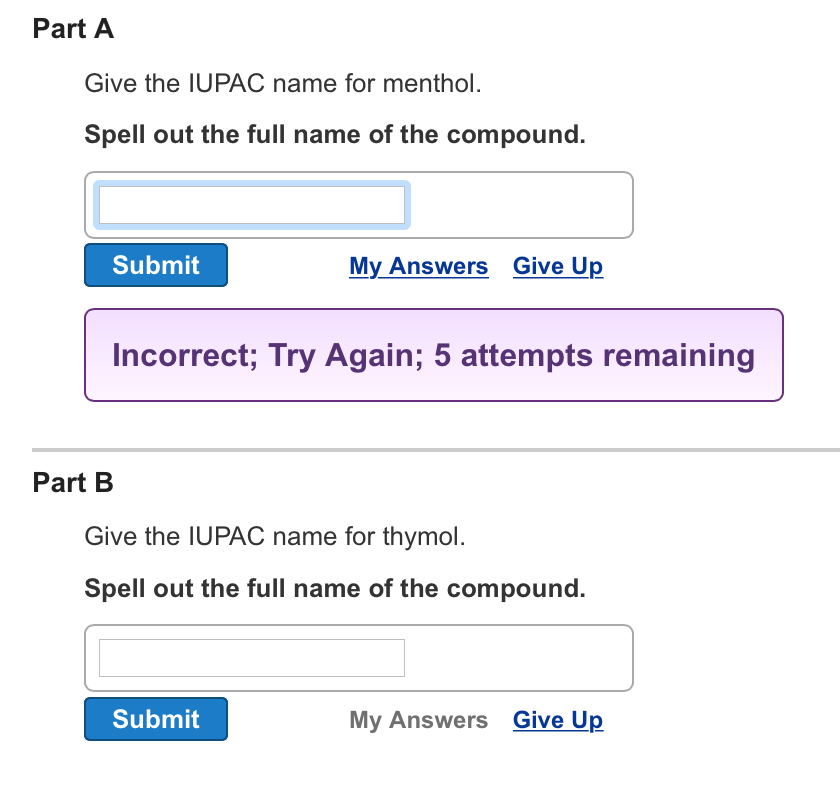Viewport: 840px width, 788px height.
Task: Click the thymol answer input field
Action: click(x=250, y=657)
